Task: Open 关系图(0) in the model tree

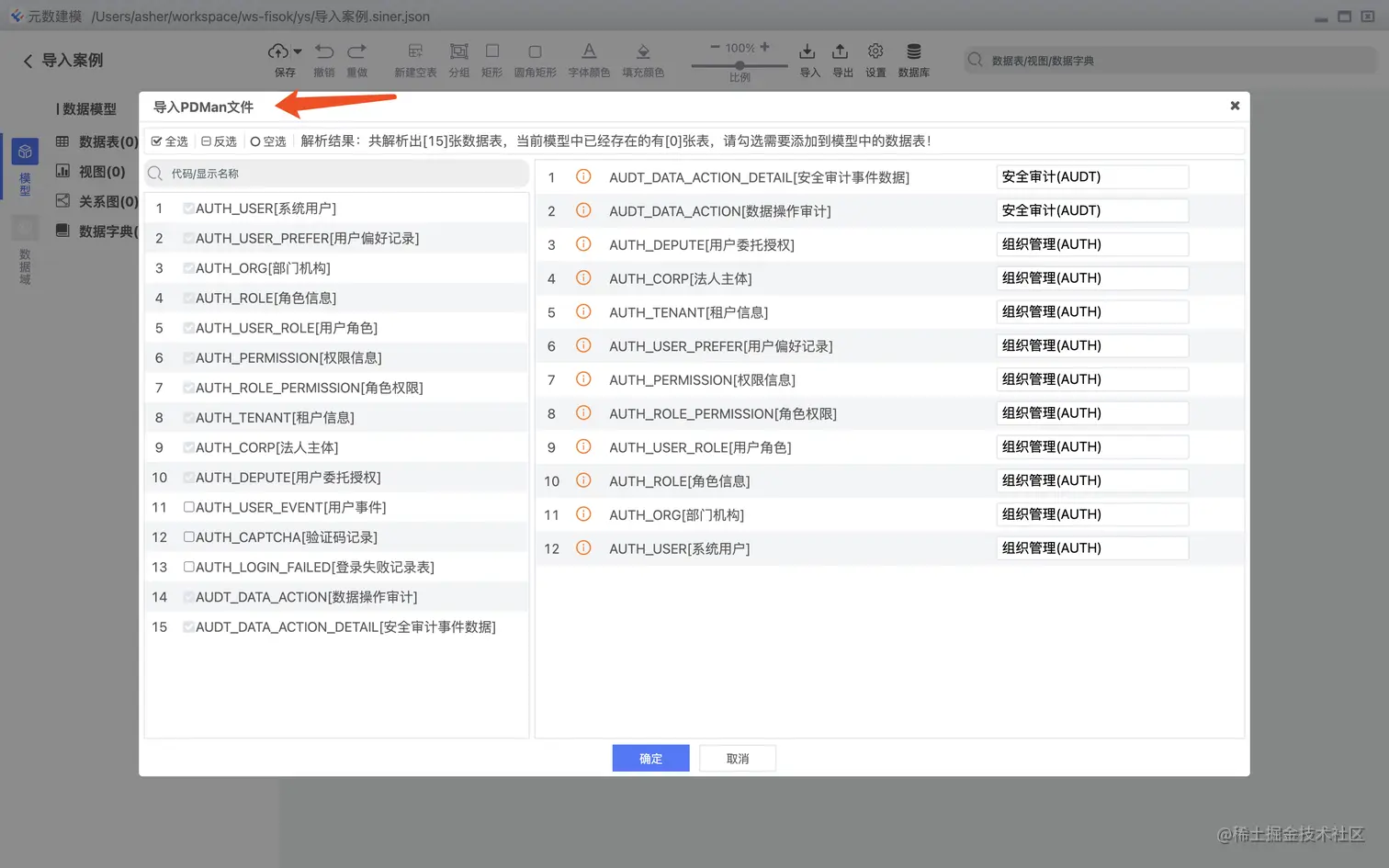Action: click(x=96, y=201)
